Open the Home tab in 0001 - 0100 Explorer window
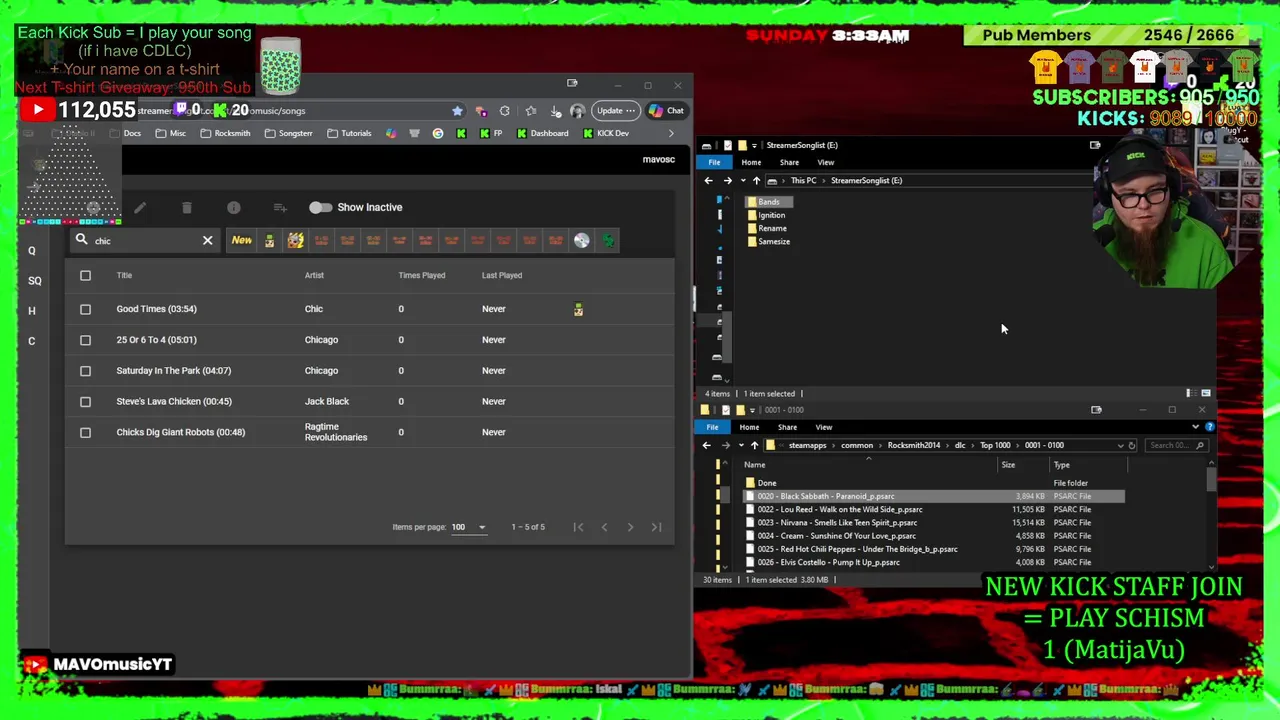The image size is (1280, 720). pos(749,427)
